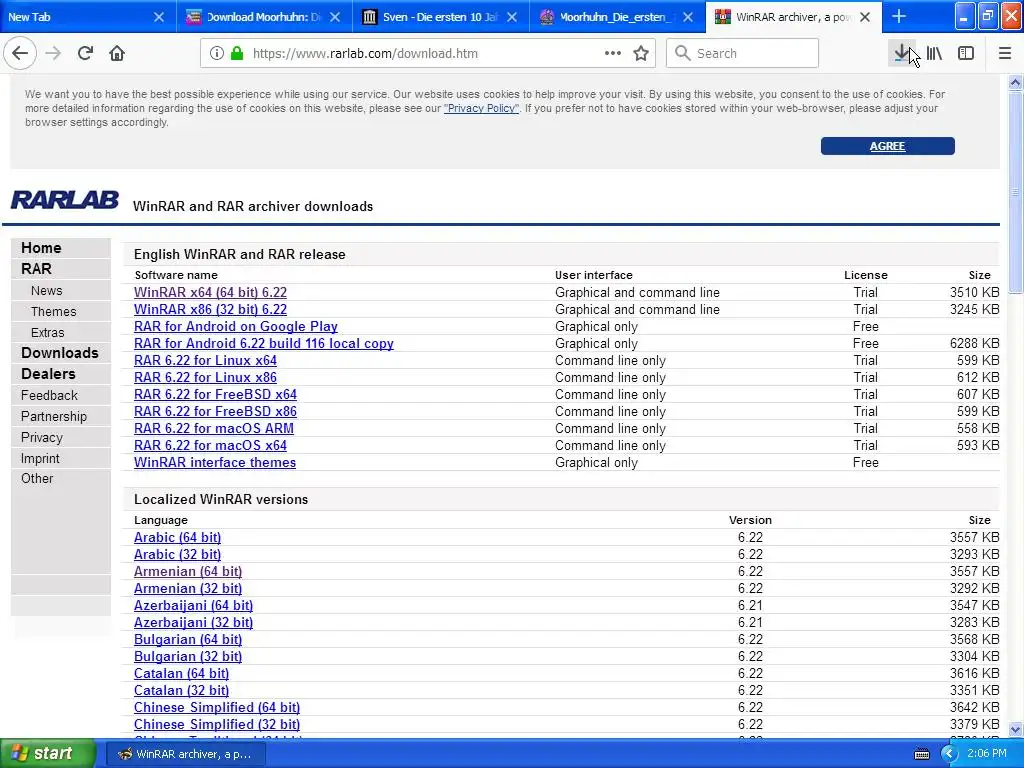This screenshot has height=768, width=1024.
Task: Open Downloads in the sidebar
Action: pyautogui.click(x=59, y=353)
